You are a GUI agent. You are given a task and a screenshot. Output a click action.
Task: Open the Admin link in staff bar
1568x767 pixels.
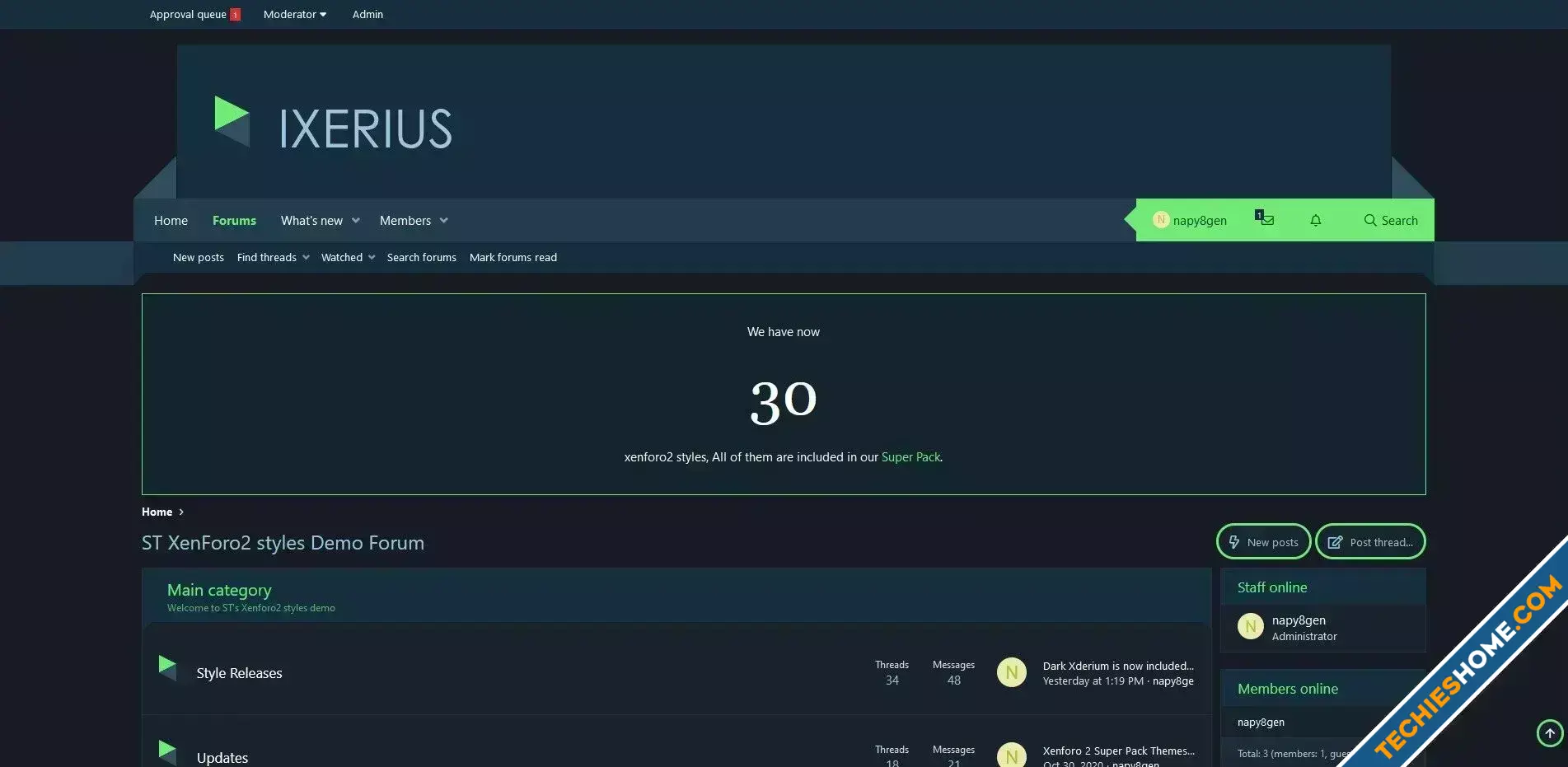367,14
